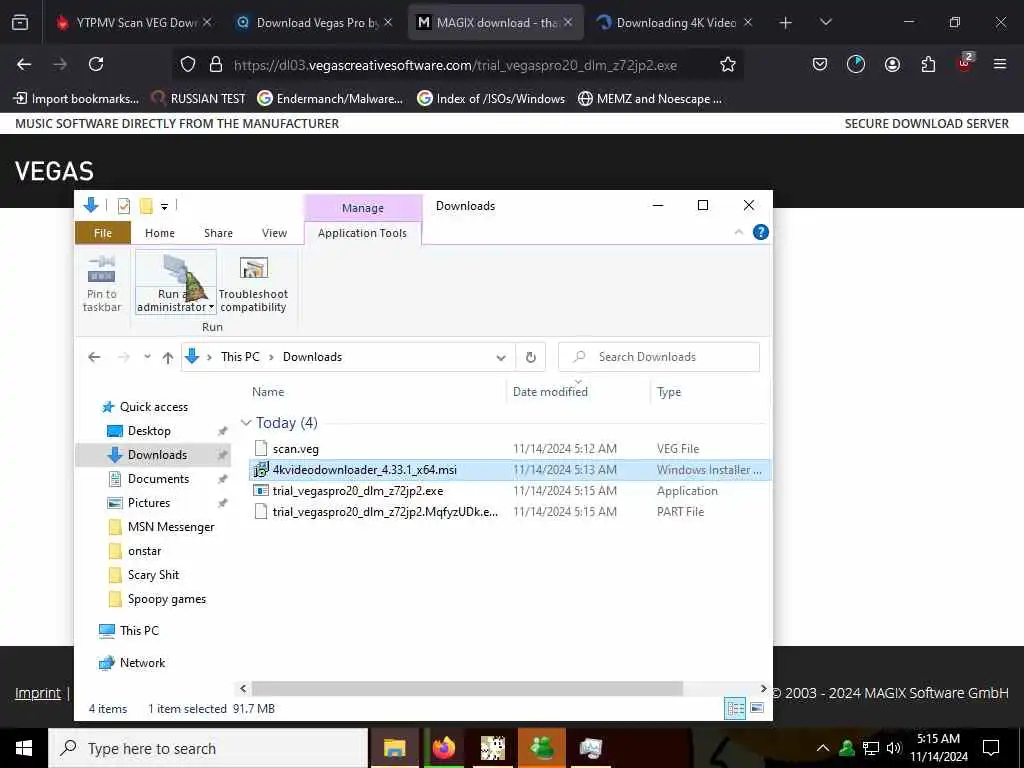
Task: Bookmark this page with star icon
Action: [728, 64]
